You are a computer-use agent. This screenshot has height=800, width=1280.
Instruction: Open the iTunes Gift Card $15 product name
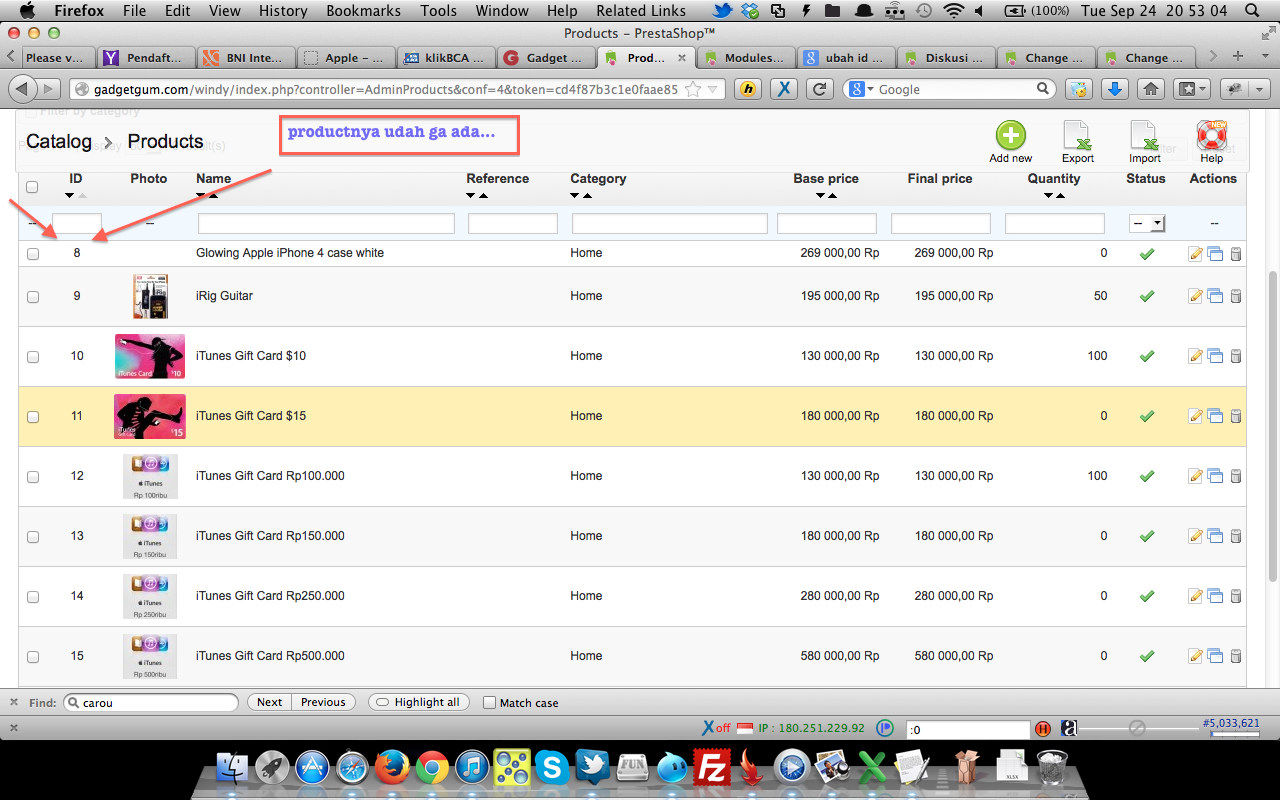251,416
